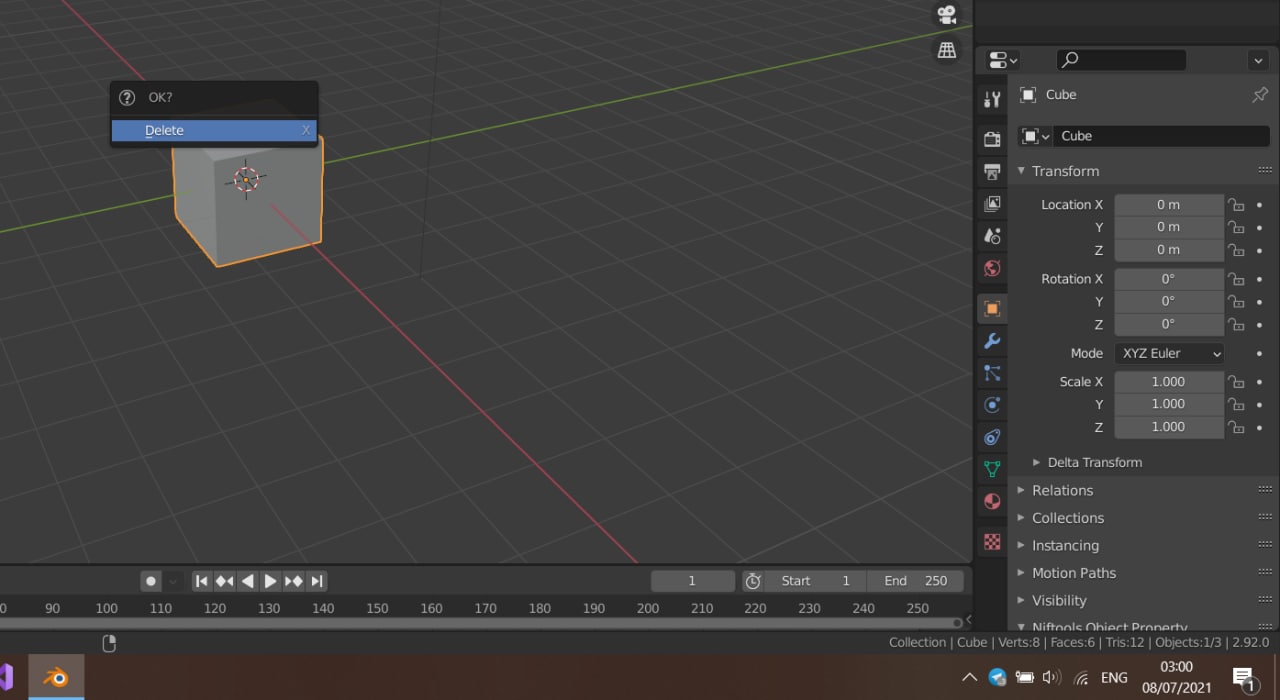Lock Scale Y with the padlock
Screen dimensions: 1280x700
tap(1236, 405)
